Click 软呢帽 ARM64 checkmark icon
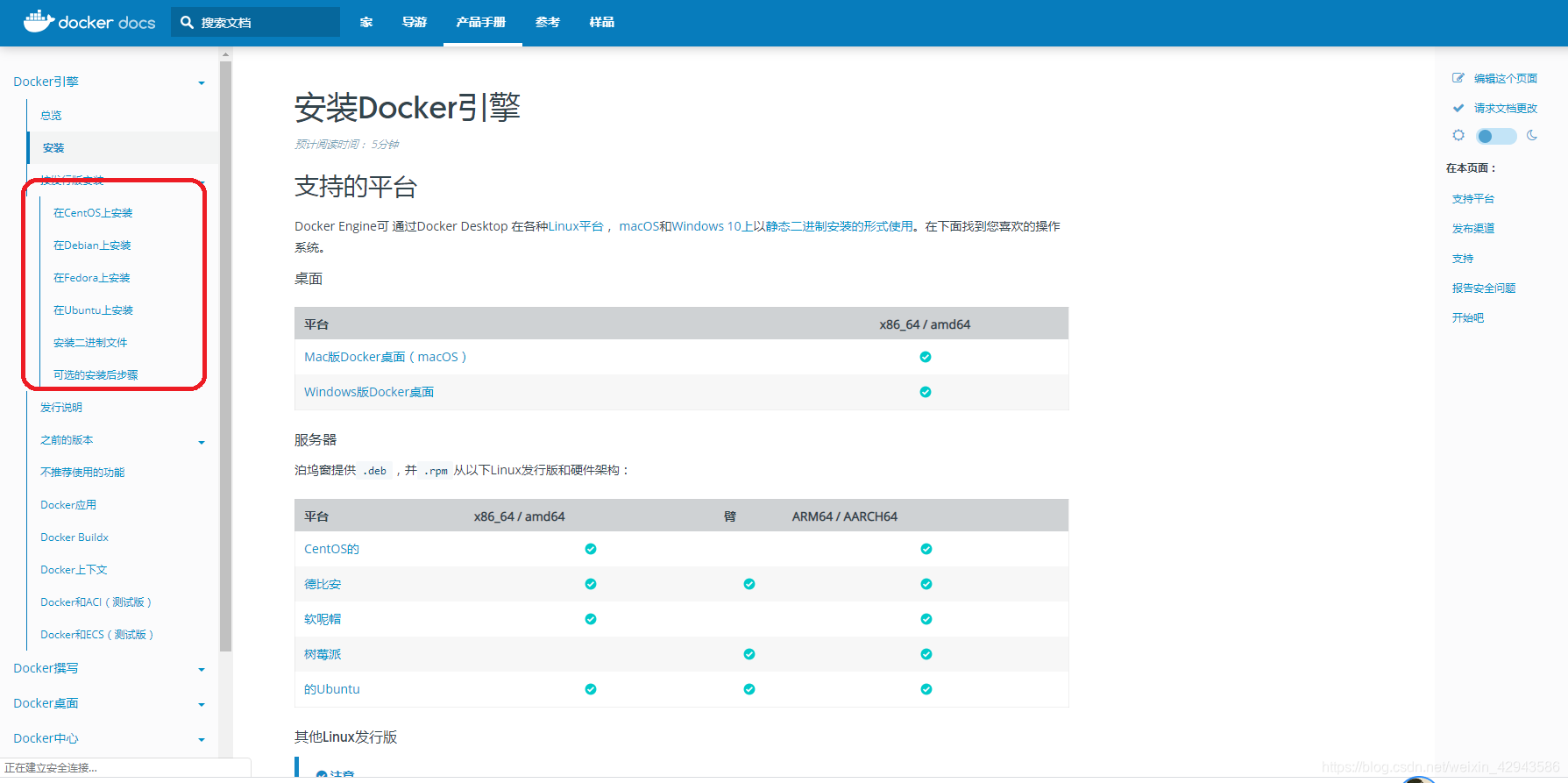Viewport: 1568px width, 783px height. point(926,619)
